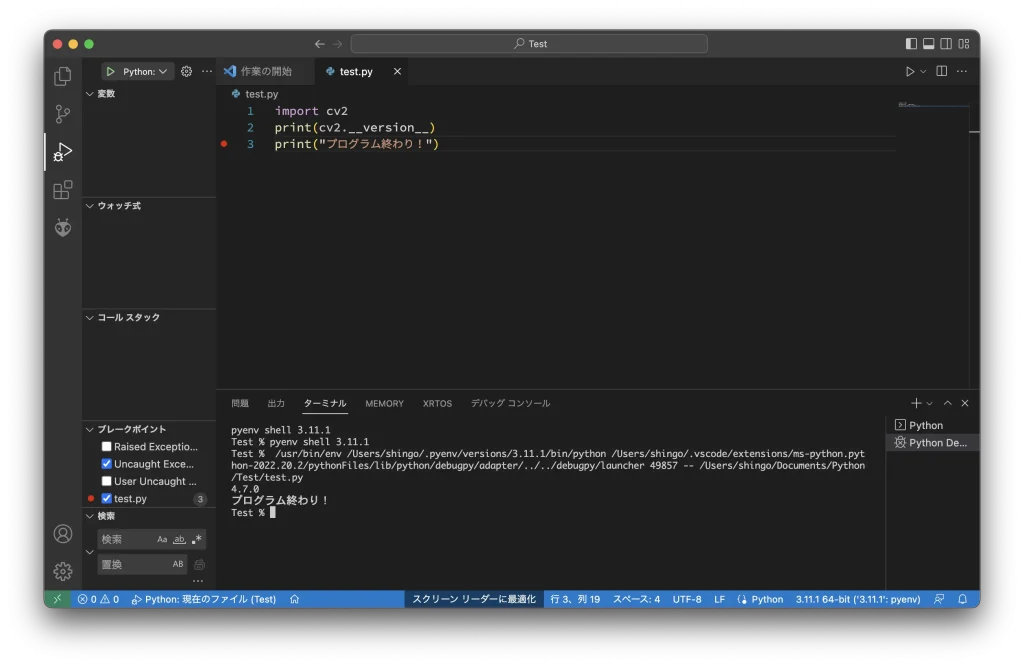Disable the Uncaught Exceptions breakpoint checkbox
Image resolution: width=1024 pixels, height=666 pixels.
[x=107, y=464]
